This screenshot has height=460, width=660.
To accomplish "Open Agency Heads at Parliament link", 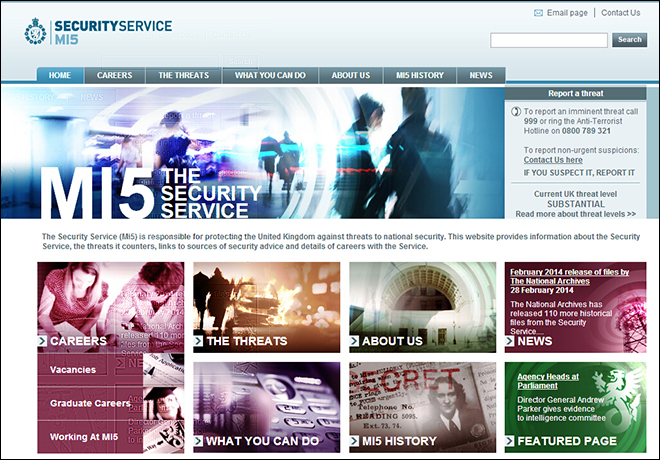I will point(548,381).
